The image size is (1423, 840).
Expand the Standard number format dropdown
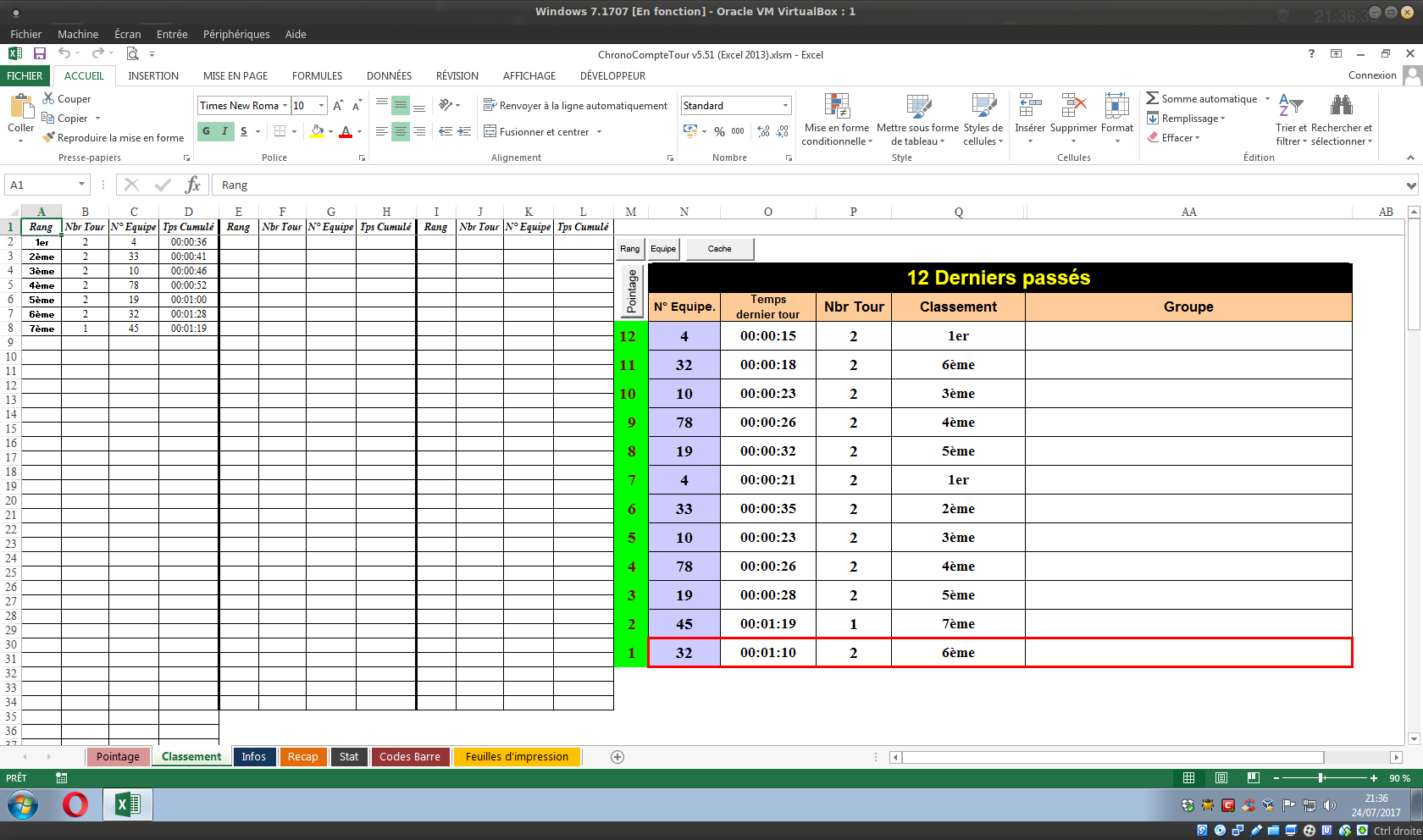785,106
